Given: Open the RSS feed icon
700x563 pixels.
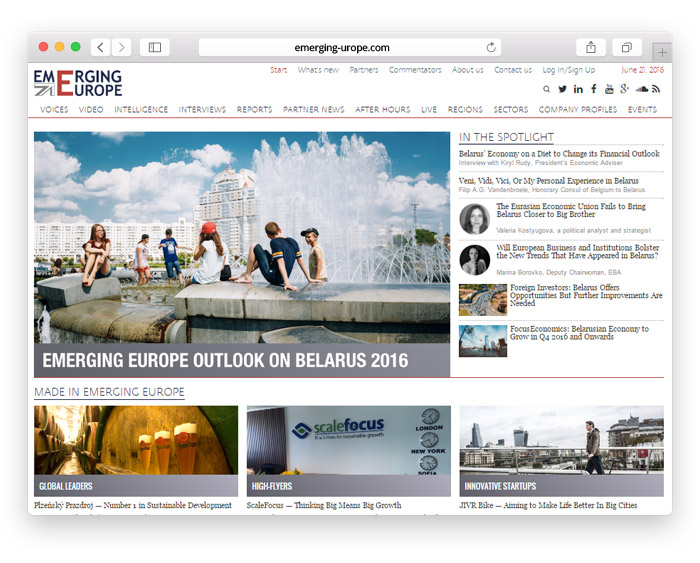Looking at the screenshot, I should coord(656,89).
